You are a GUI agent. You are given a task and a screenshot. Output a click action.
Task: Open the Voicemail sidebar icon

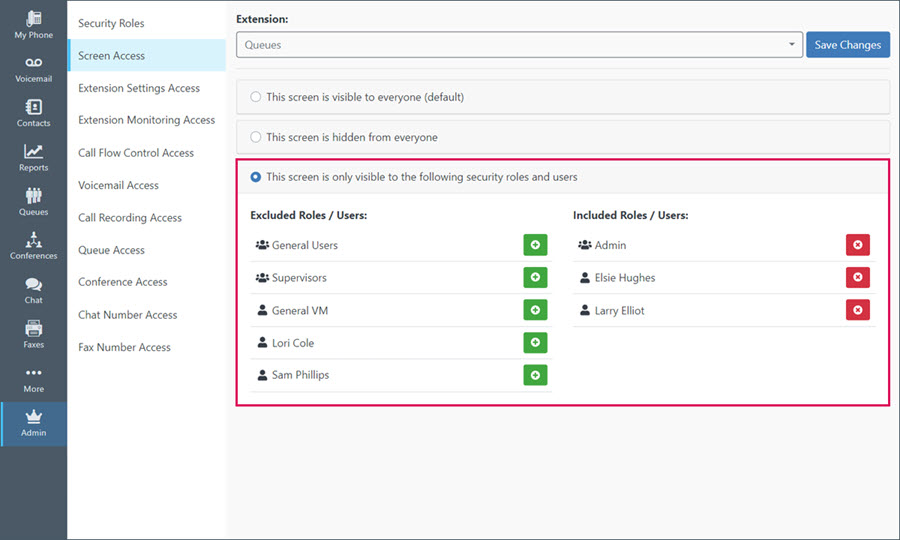pyautogui.click(x=33, y=69)
